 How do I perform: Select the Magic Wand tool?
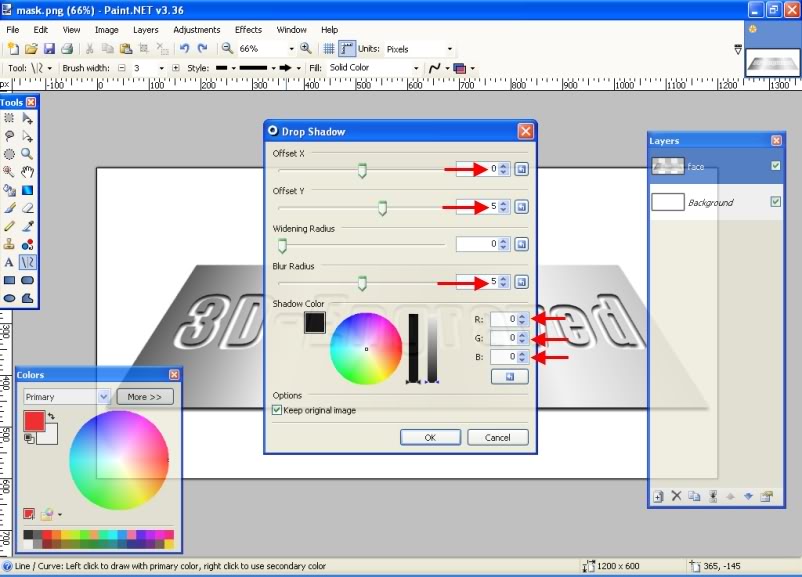[x=9, y=172]
